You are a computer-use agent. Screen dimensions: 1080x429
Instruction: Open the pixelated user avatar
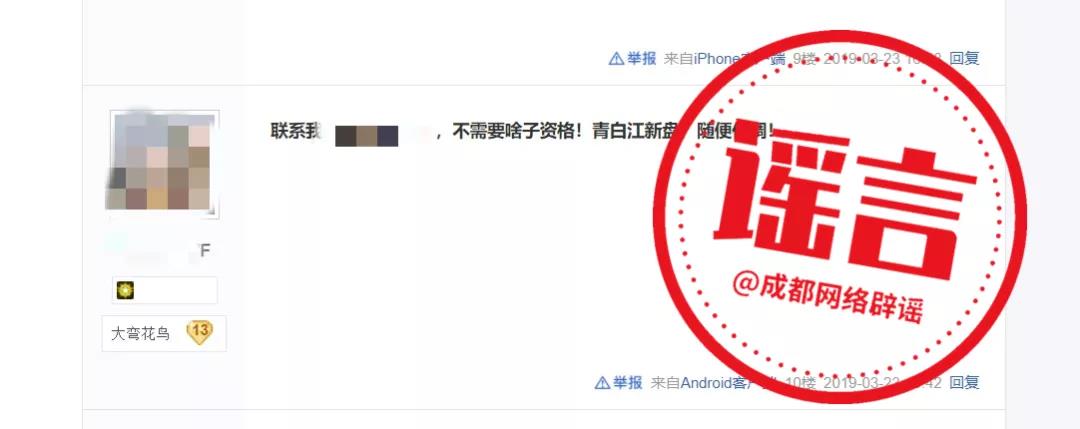[x=164, y=164]
